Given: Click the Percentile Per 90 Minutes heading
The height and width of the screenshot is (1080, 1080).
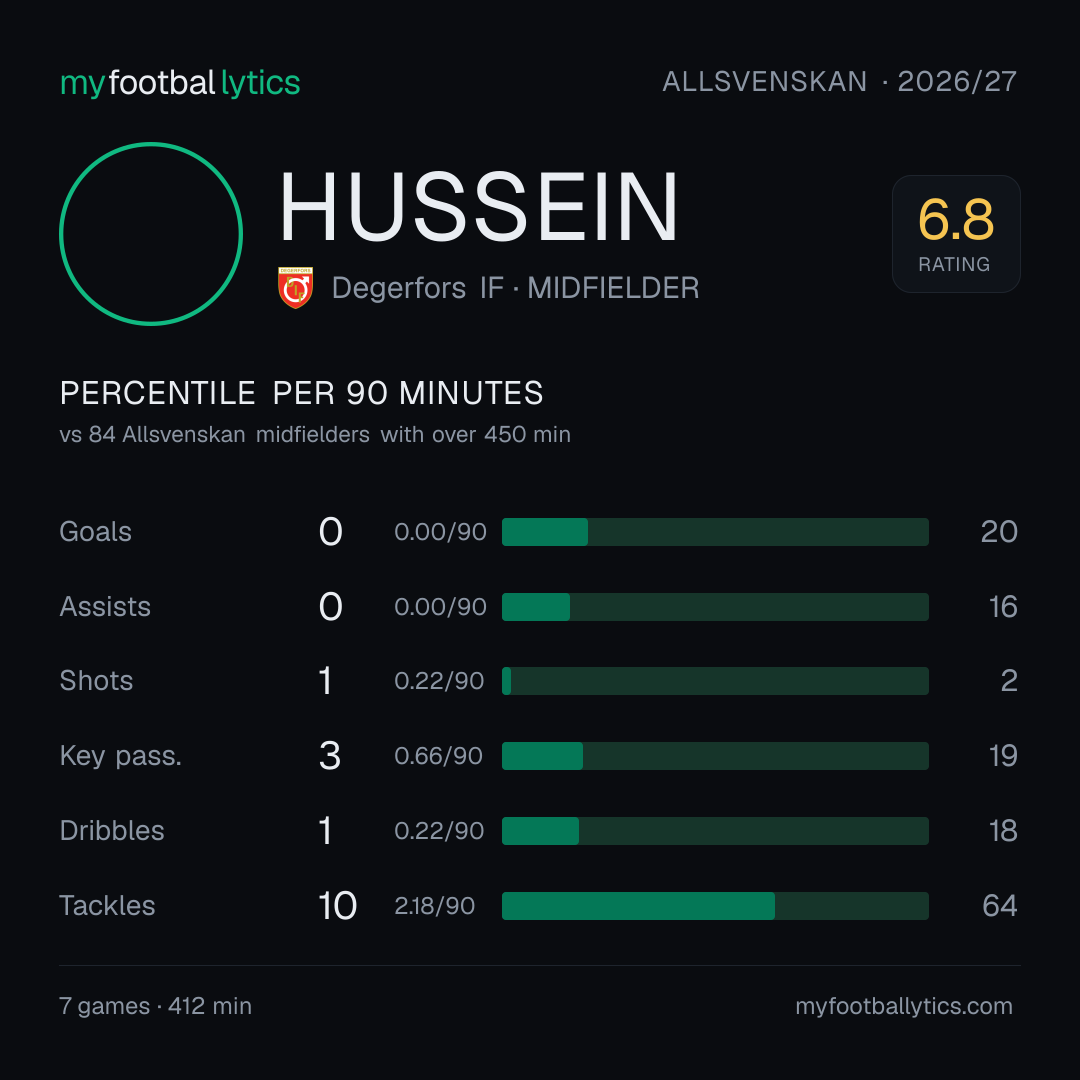Looking at the screenshot, I should (x=301, y=393).
